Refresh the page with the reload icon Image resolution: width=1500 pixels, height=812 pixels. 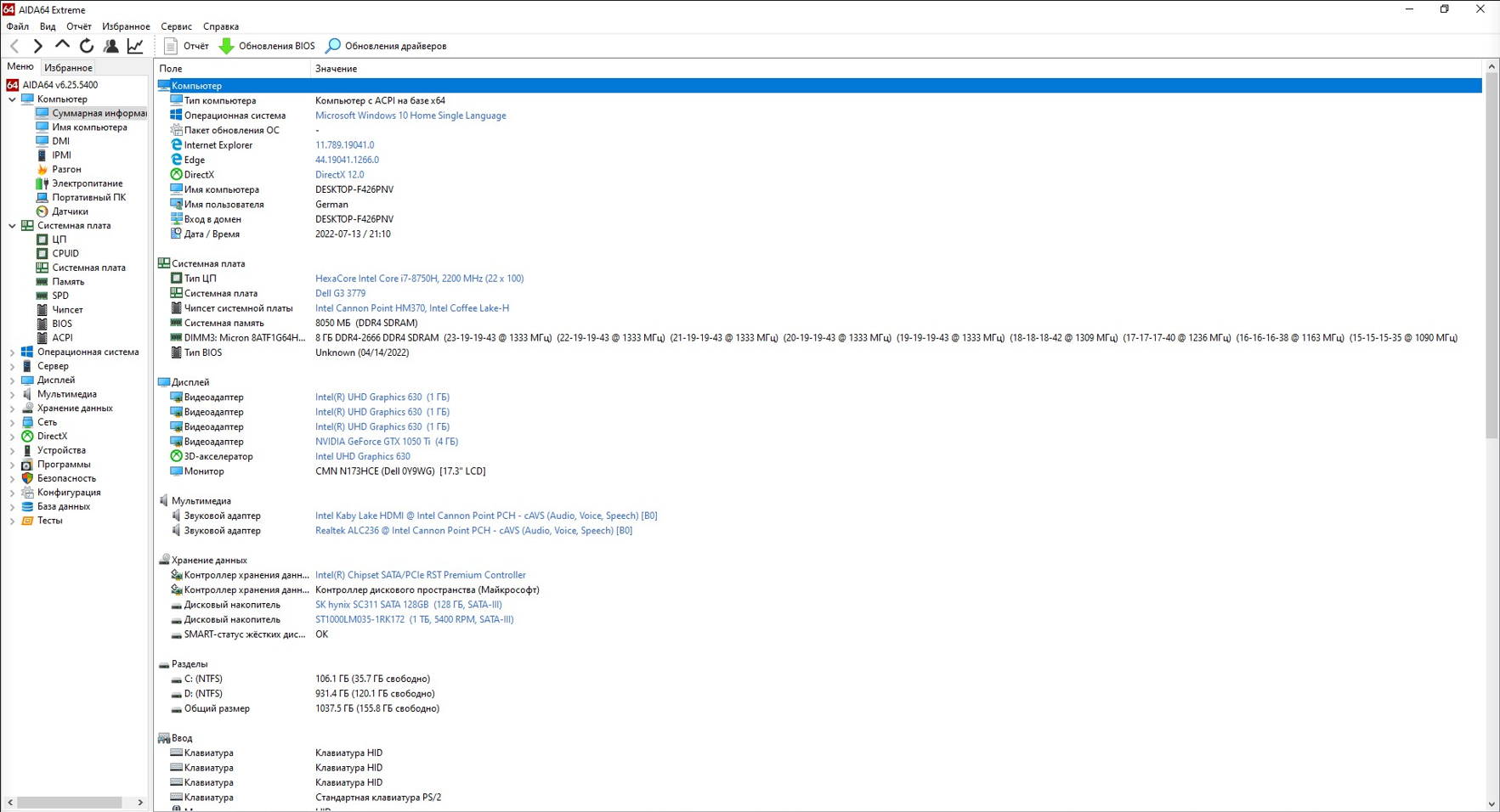(x=87, y=46)
